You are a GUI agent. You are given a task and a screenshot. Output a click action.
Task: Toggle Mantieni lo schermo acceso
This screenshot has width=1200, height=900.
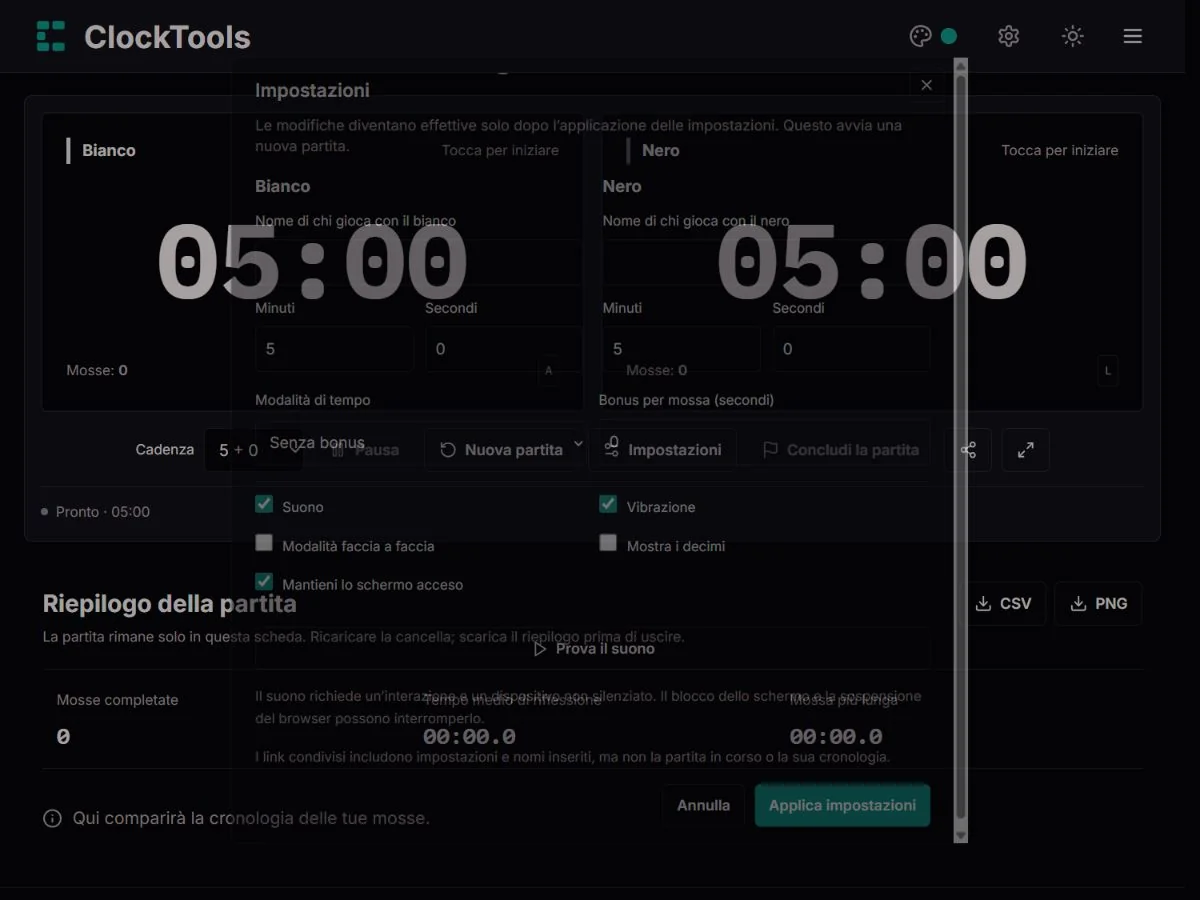(x=264, y=581)
